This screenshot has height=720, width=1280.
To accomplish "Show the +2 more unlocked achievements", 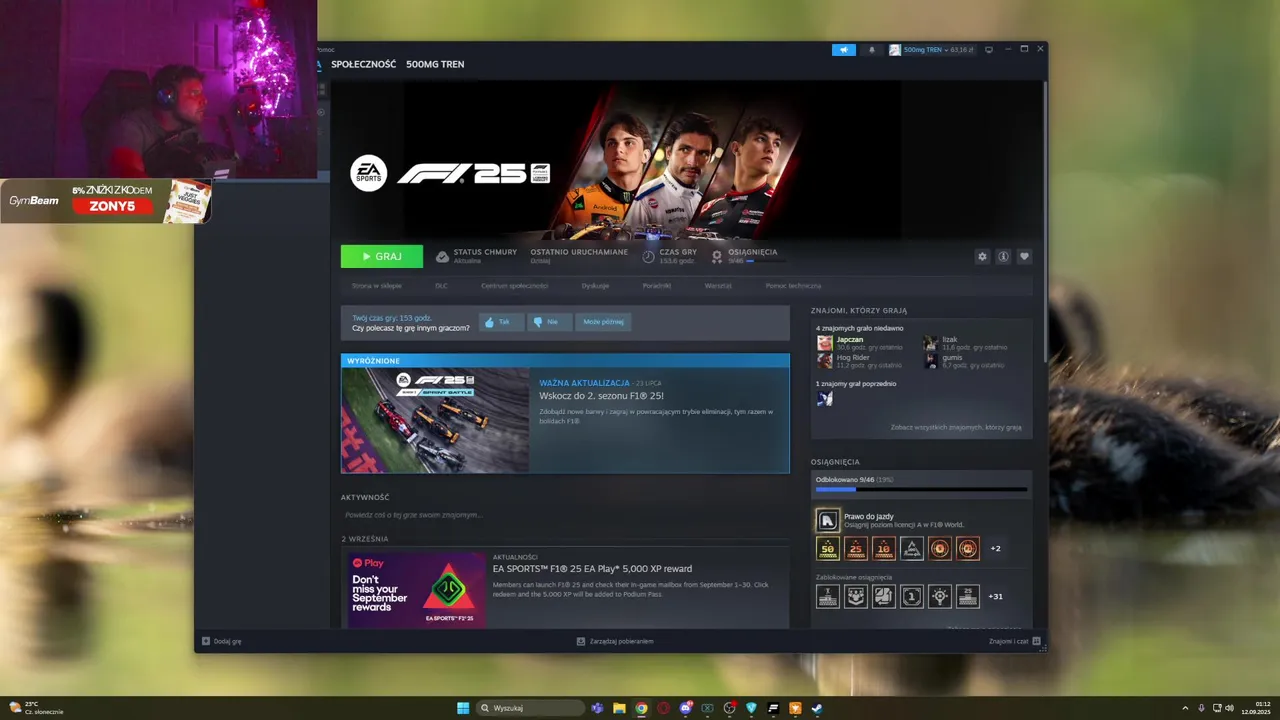I will (x=995, y=548).
